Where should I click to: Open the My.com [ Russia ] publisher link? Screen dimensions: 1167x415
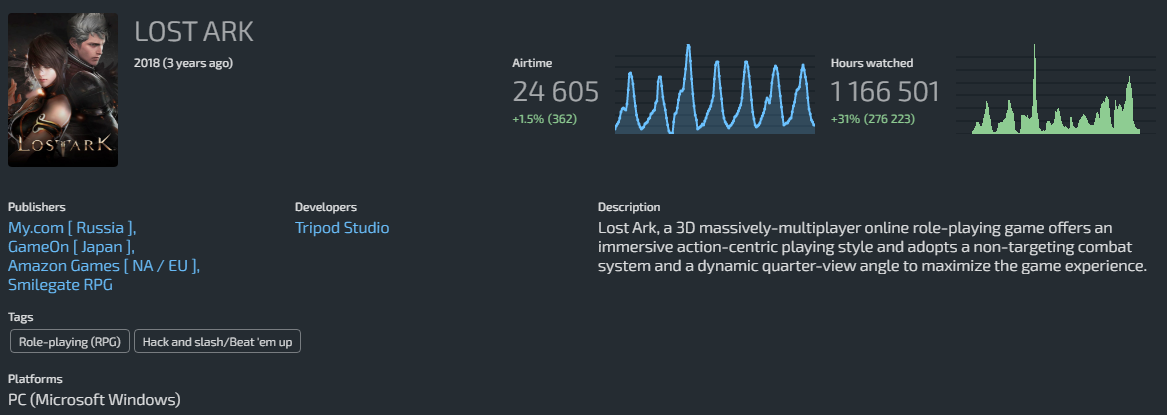point(70,228)
